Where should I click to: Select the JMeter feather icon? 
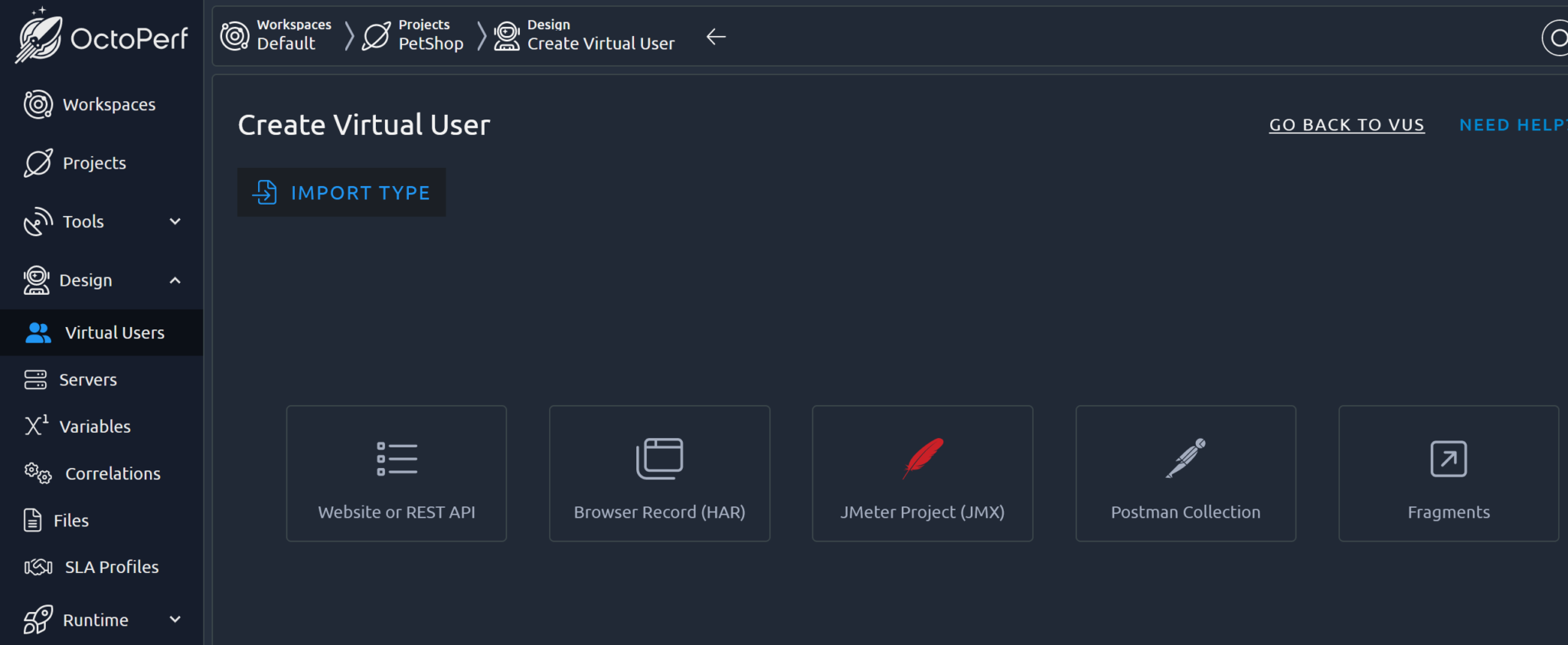pos(923,458)
